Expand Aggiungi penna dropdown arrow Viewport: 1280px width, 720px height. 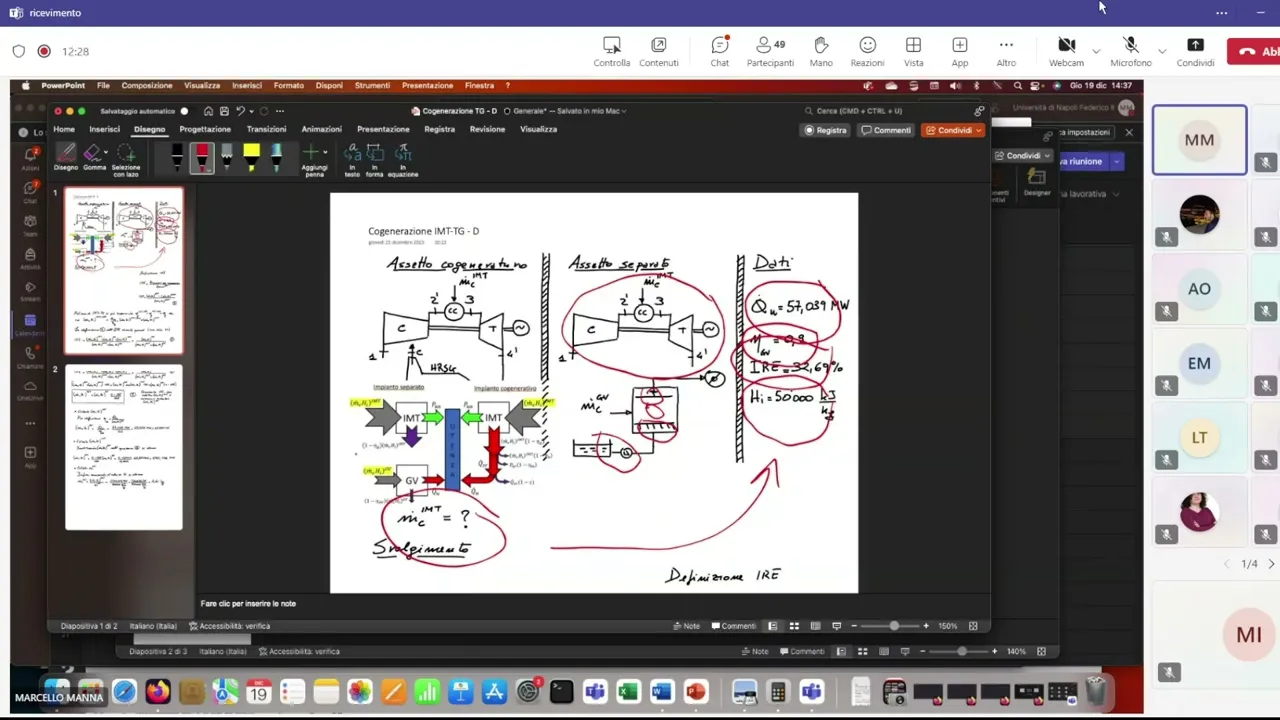click(325, 153)
